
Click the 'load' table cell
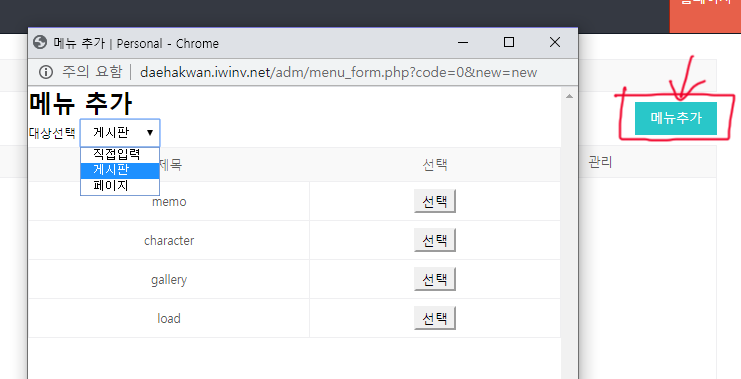pos(169,318)
